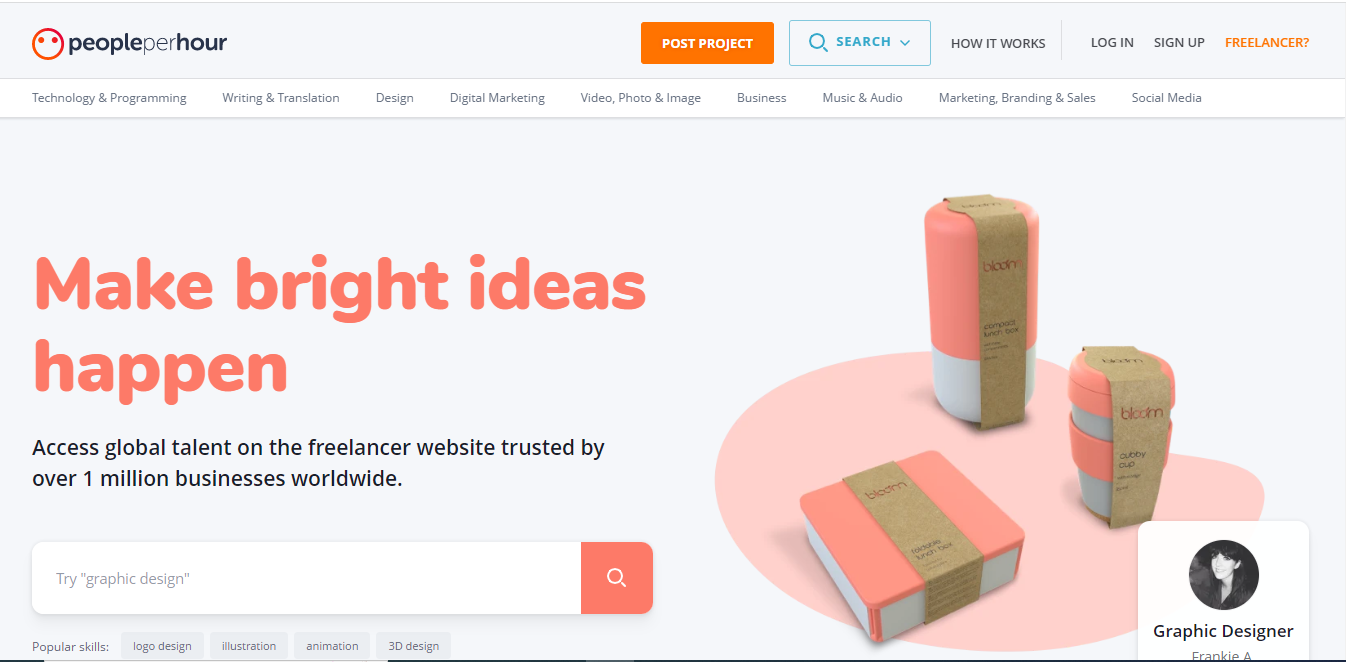The height and width of the screenshot is (662, 1346).
Task: Select the logo design skill tag
Action: tap(162, 645)
